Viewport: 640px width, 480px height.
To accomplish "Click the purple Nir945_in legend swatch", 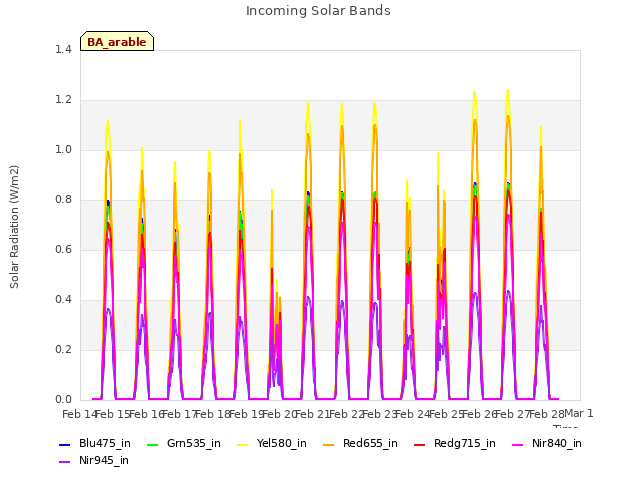I will (x=65, y=462).
